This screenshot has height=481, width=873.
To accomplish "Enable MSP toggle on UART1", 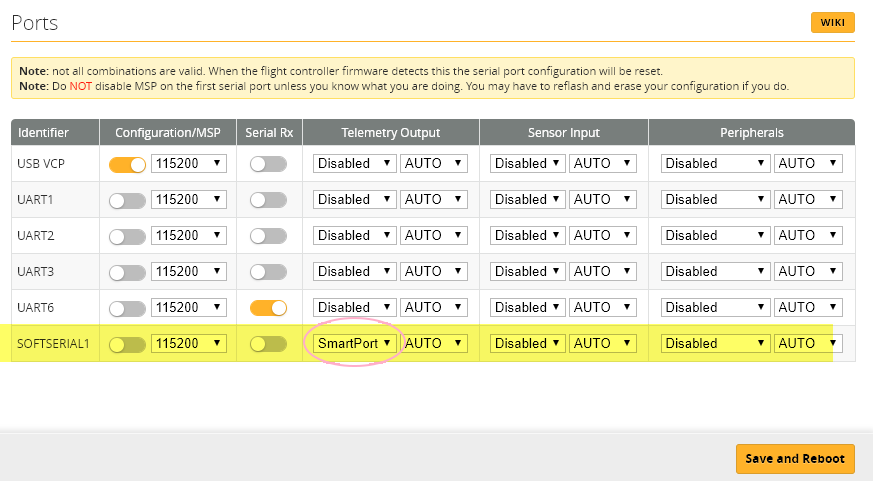I will (127, 200).
